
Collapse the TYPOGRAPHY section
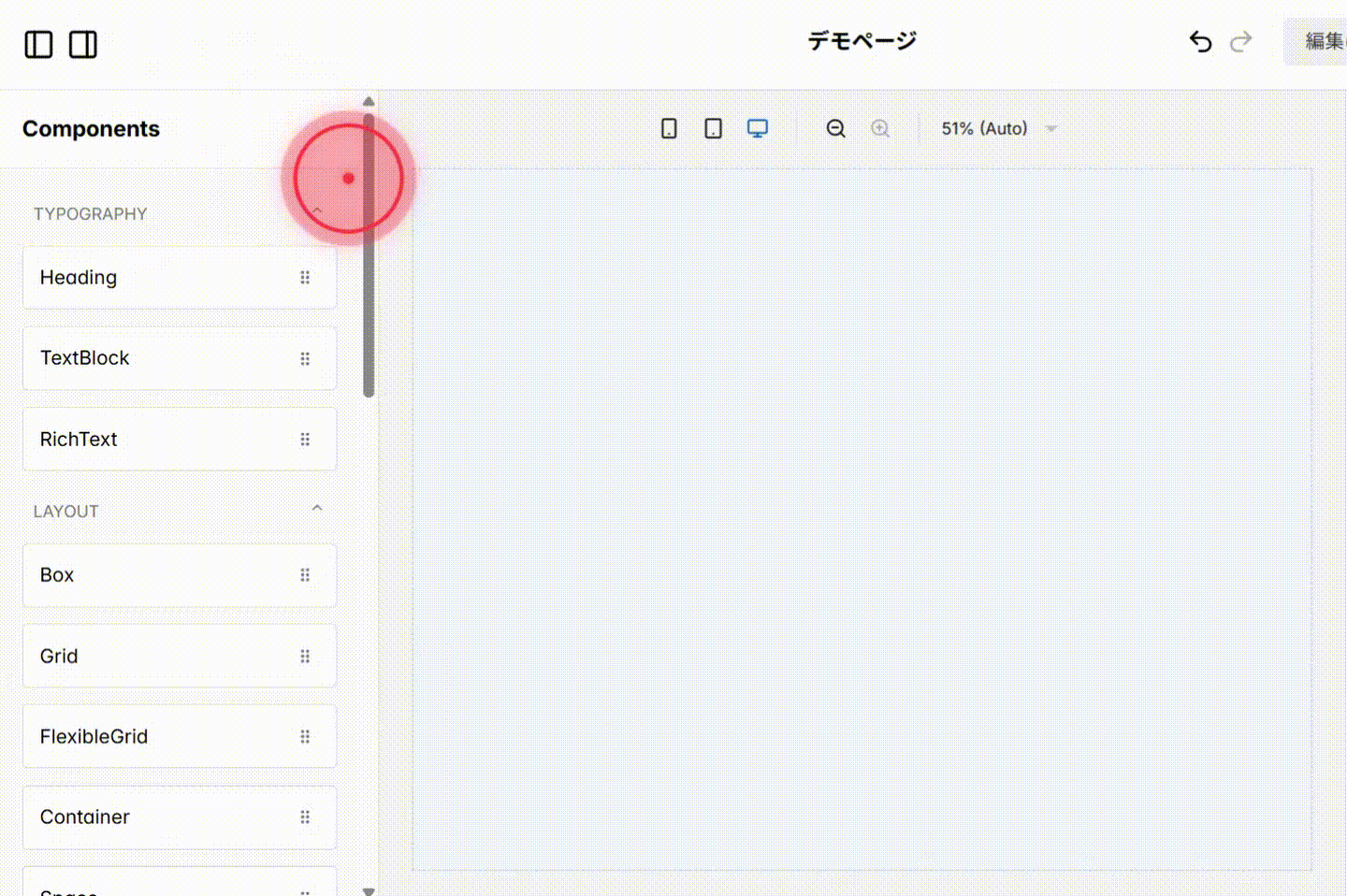click(316, 210)
